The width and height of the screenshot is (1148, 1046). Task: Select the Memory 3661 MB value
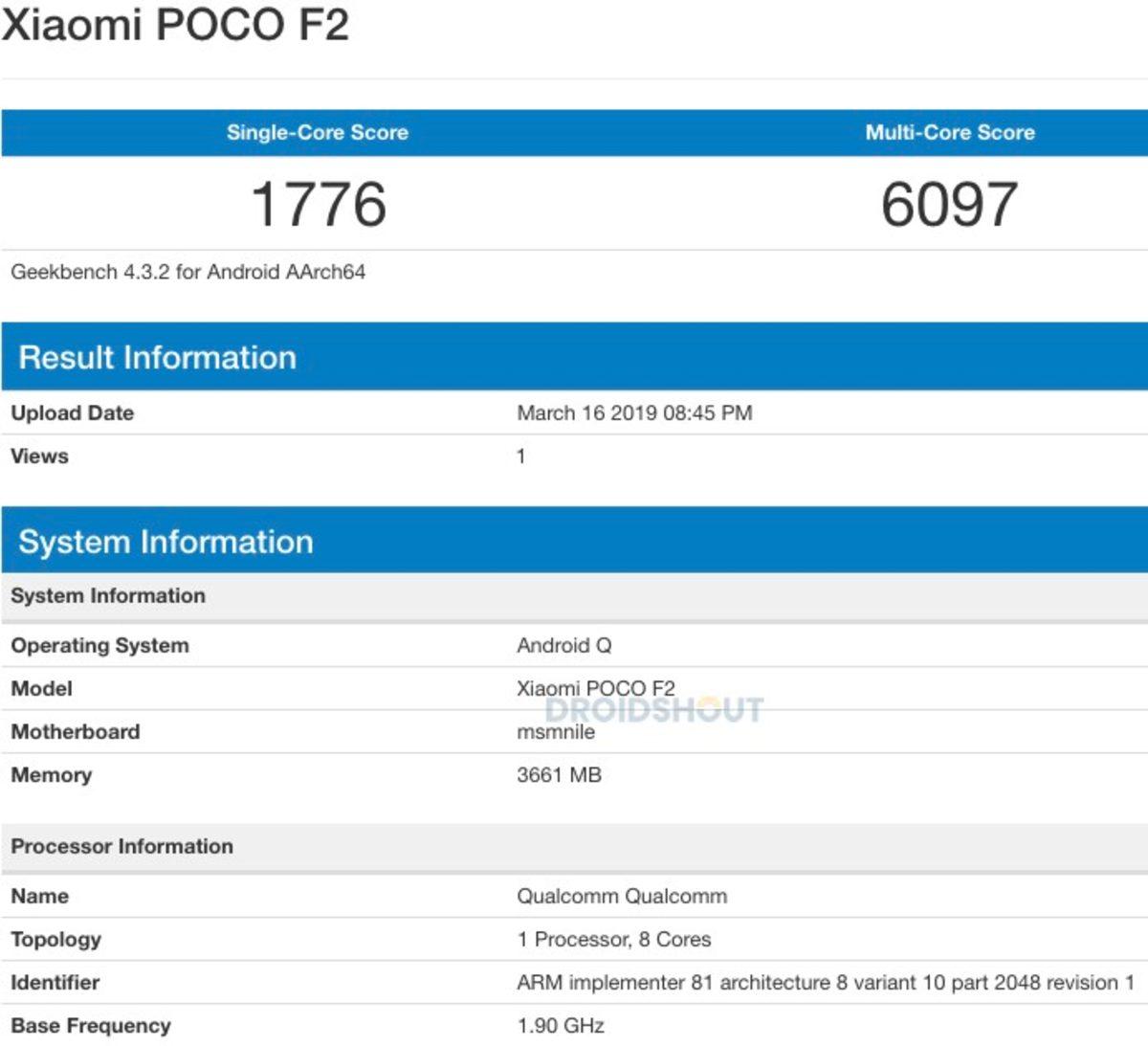pos(558,774)
